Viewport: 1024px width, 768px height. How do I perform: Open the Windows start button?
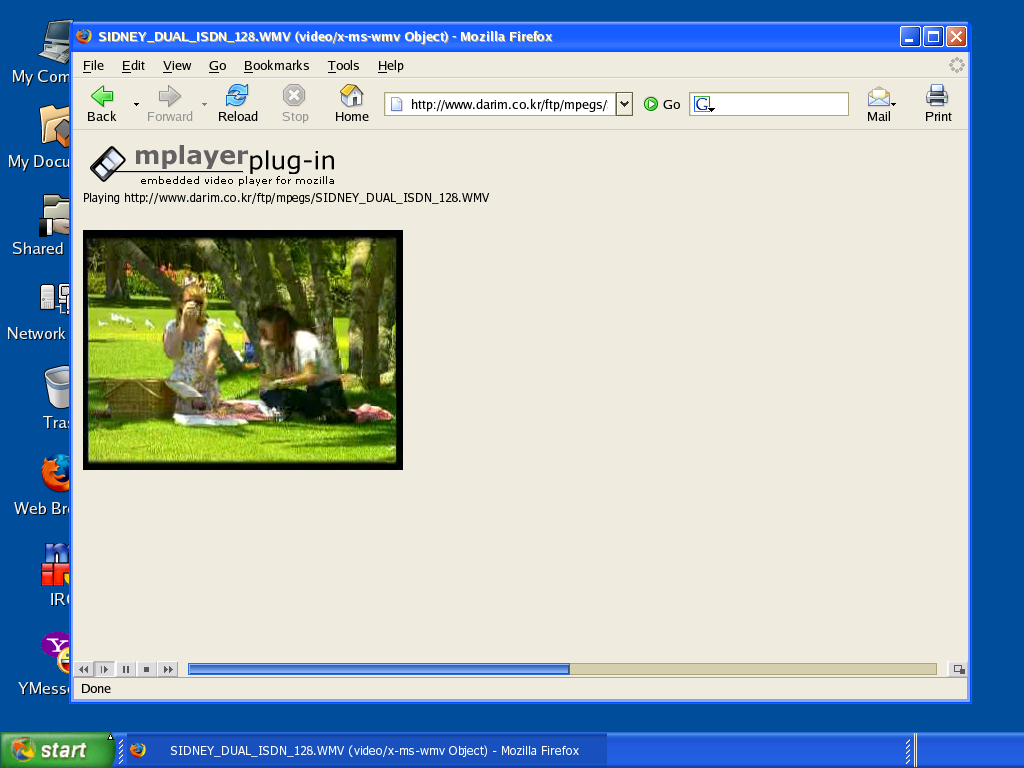pos(57,750)
